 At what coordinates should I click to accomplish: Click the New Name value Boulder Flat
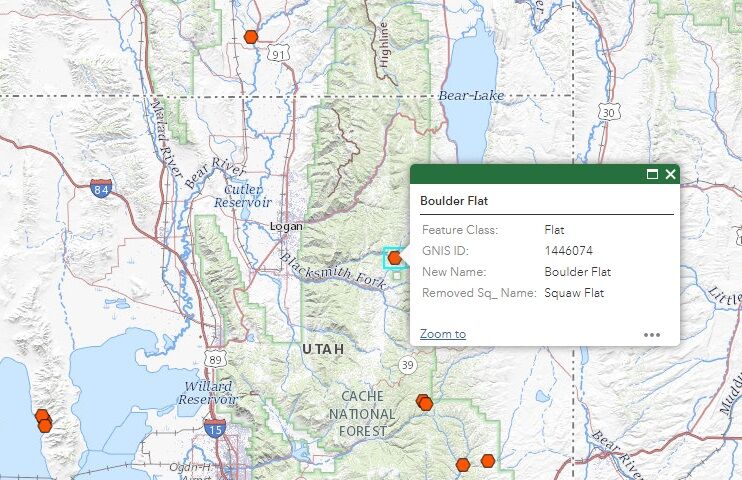point(577,272)
